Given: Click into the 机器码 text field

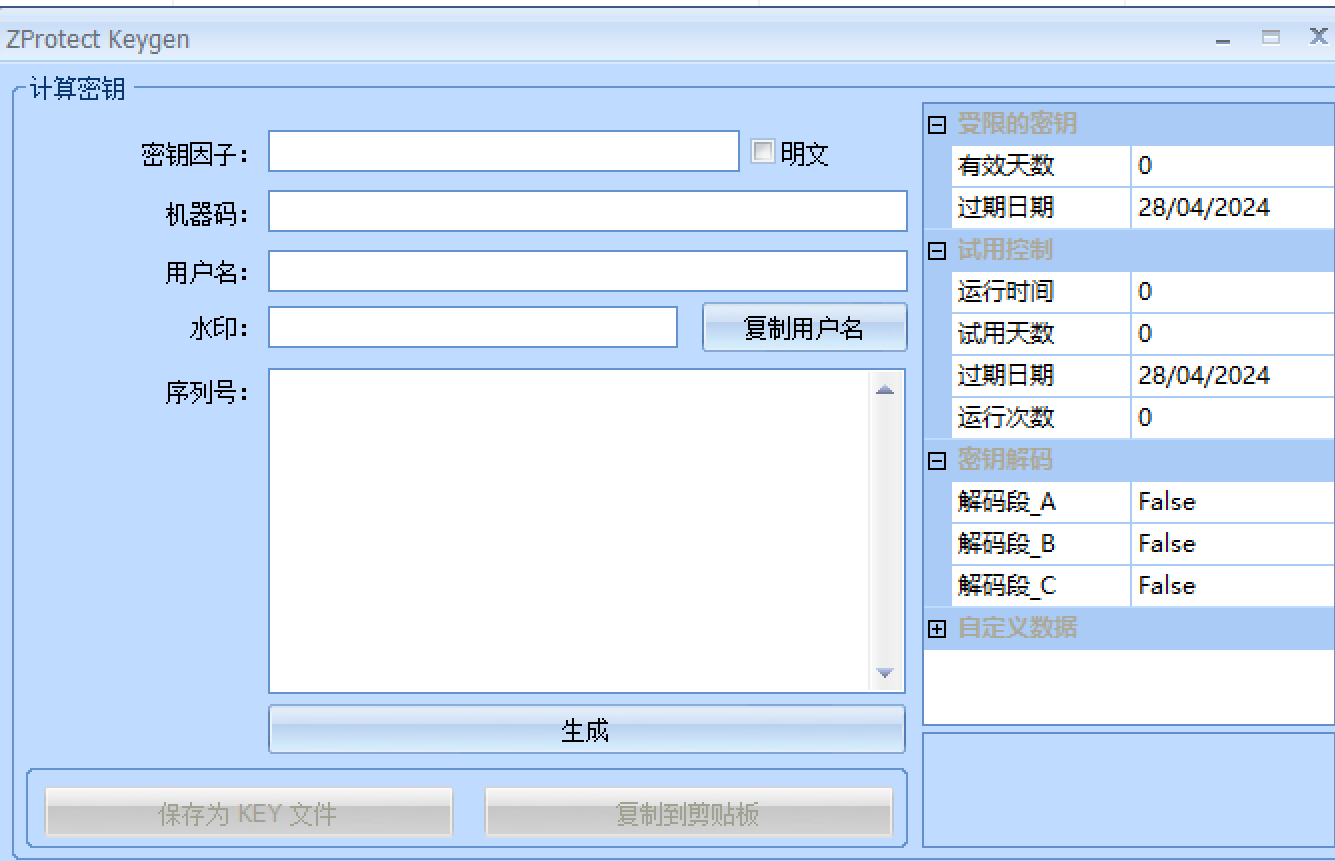Looking at the screenshot, I should 588,212.
